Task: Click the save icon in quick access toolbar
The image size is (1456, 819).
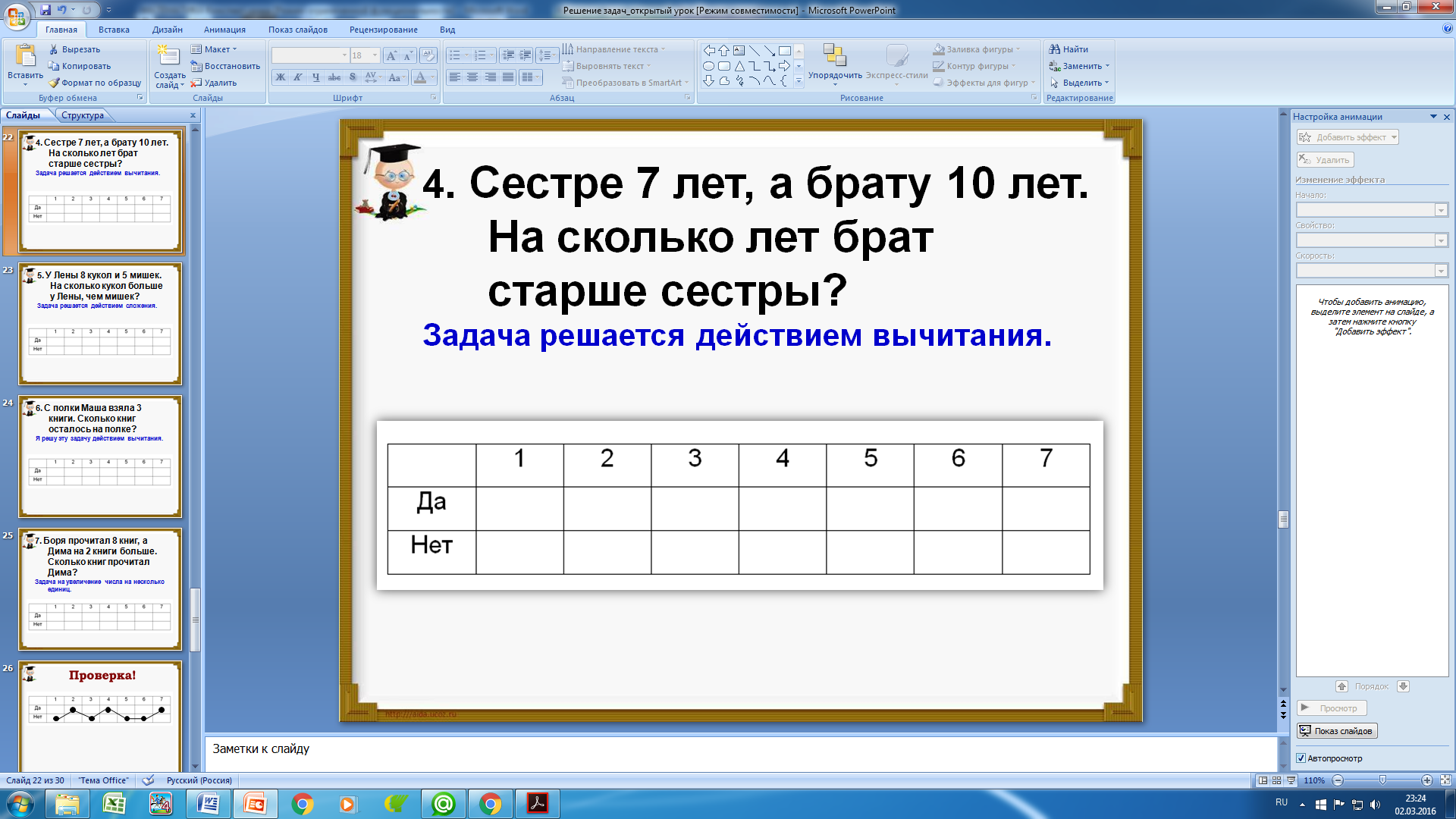Action: (x=45, y=10)
